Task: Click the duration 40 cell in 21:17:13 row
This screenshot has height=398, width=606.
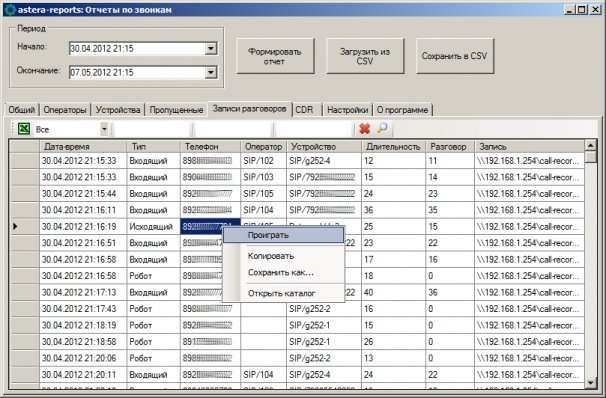Action: pyautogui.click(x=393, y=293)
